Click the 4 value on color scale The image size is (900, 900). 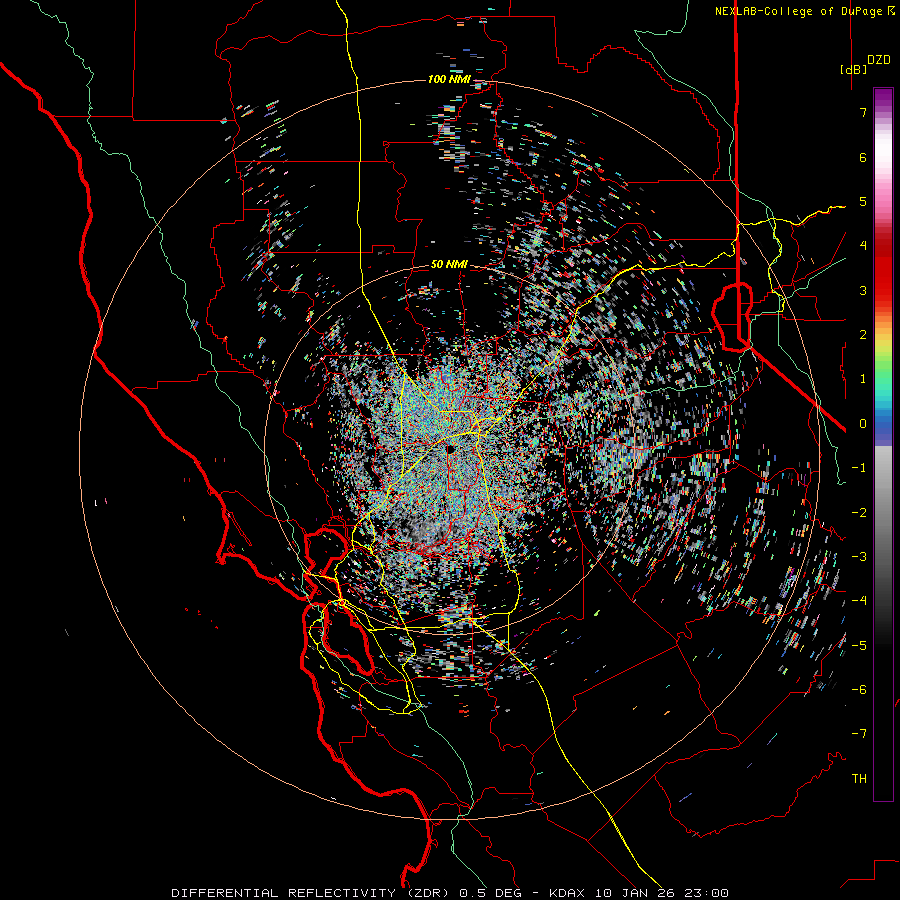pyautogui.click(x=863, y=246)
